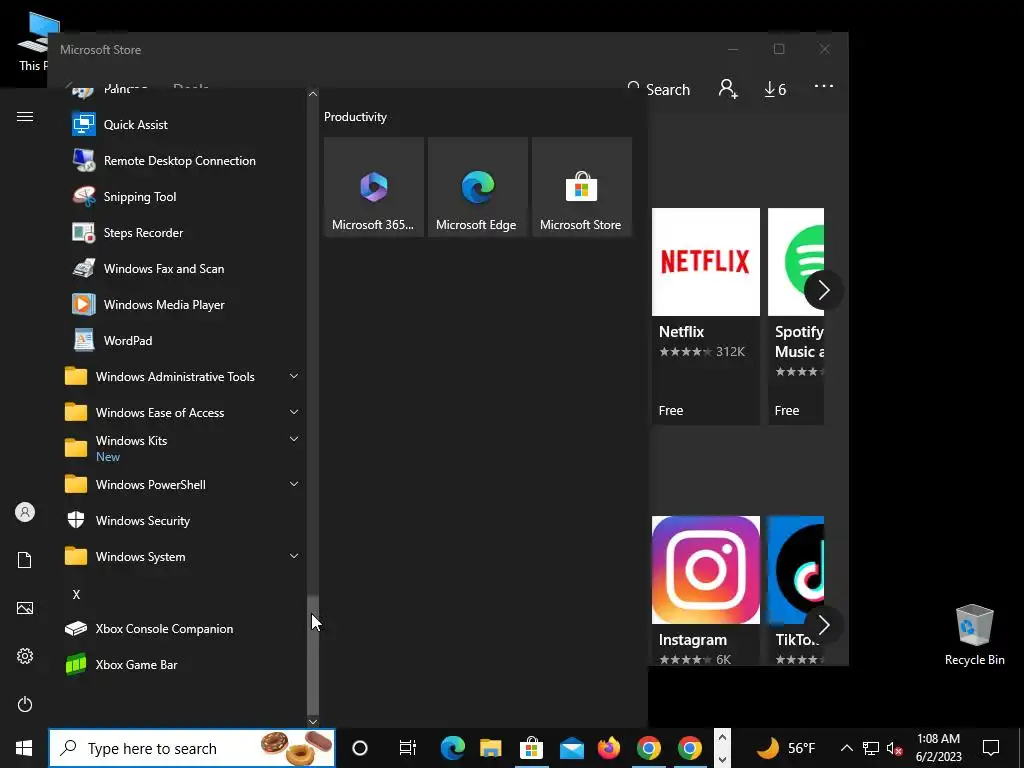Expand the Windows Ease of Access folder
This screenshot has width=1024, height=768.
tap(183, 412)
